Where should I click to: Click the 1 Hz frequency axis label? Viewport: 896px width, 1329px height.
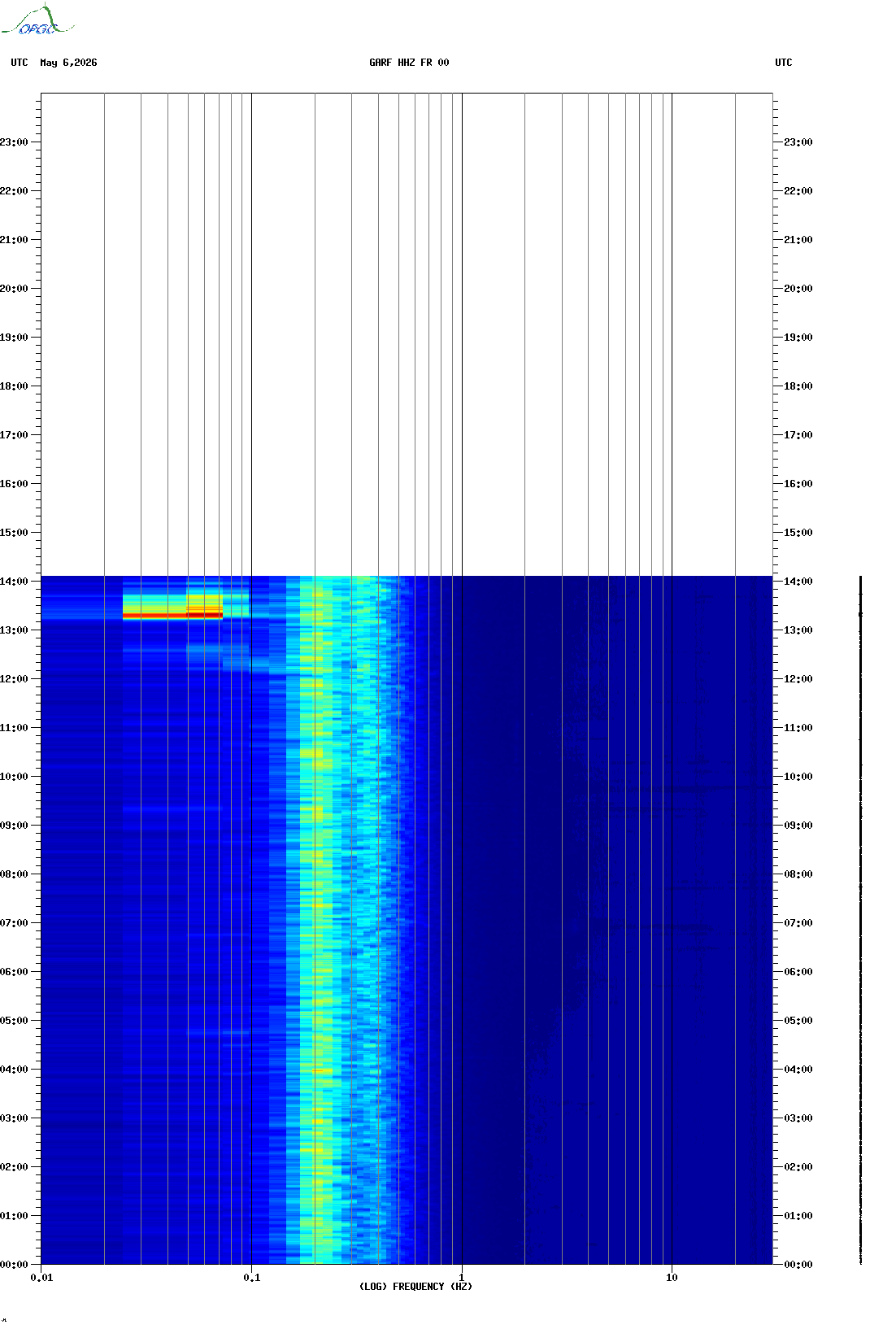click(x=462, y=1278)
